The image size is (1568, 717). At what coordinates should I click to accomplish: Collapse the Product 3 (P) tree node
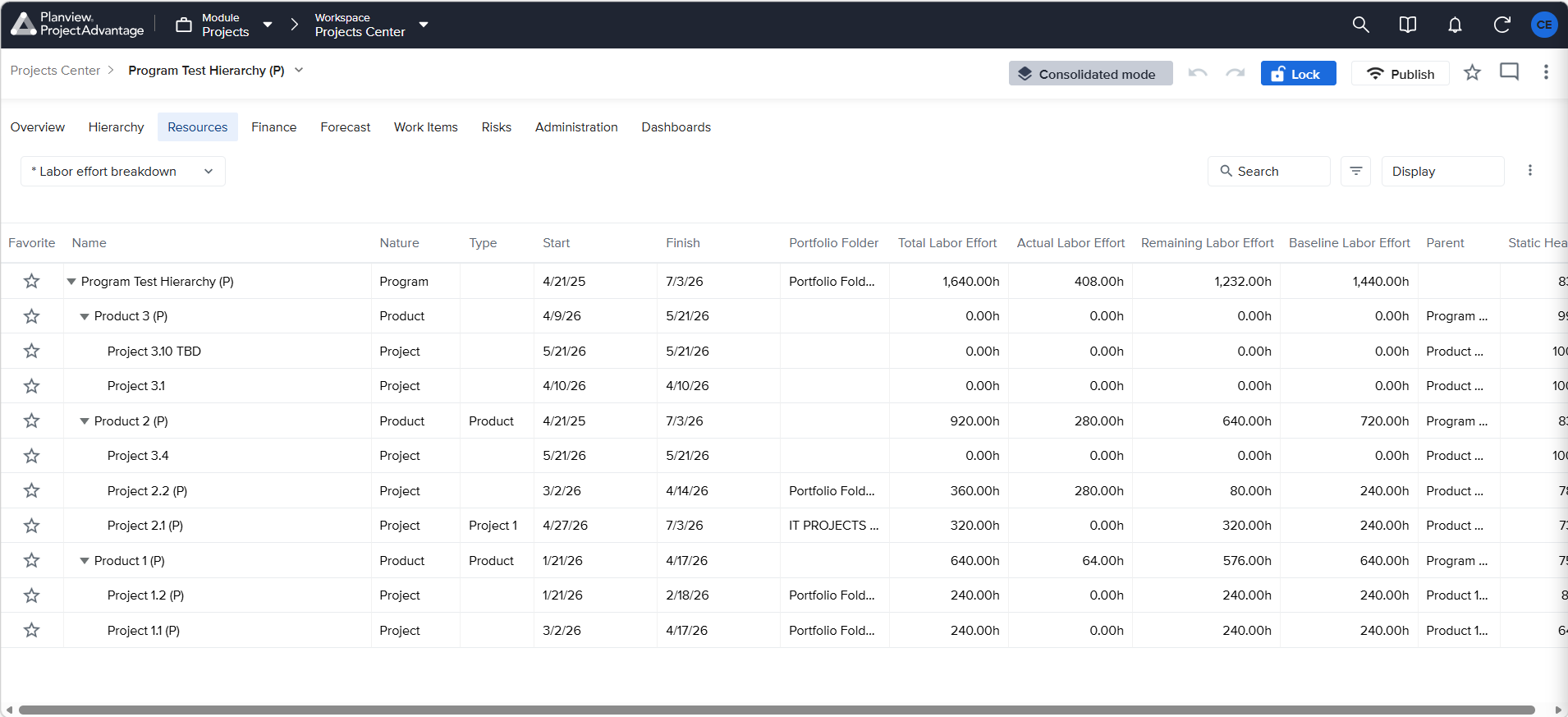pyautogui.click(x=84, y=316)
